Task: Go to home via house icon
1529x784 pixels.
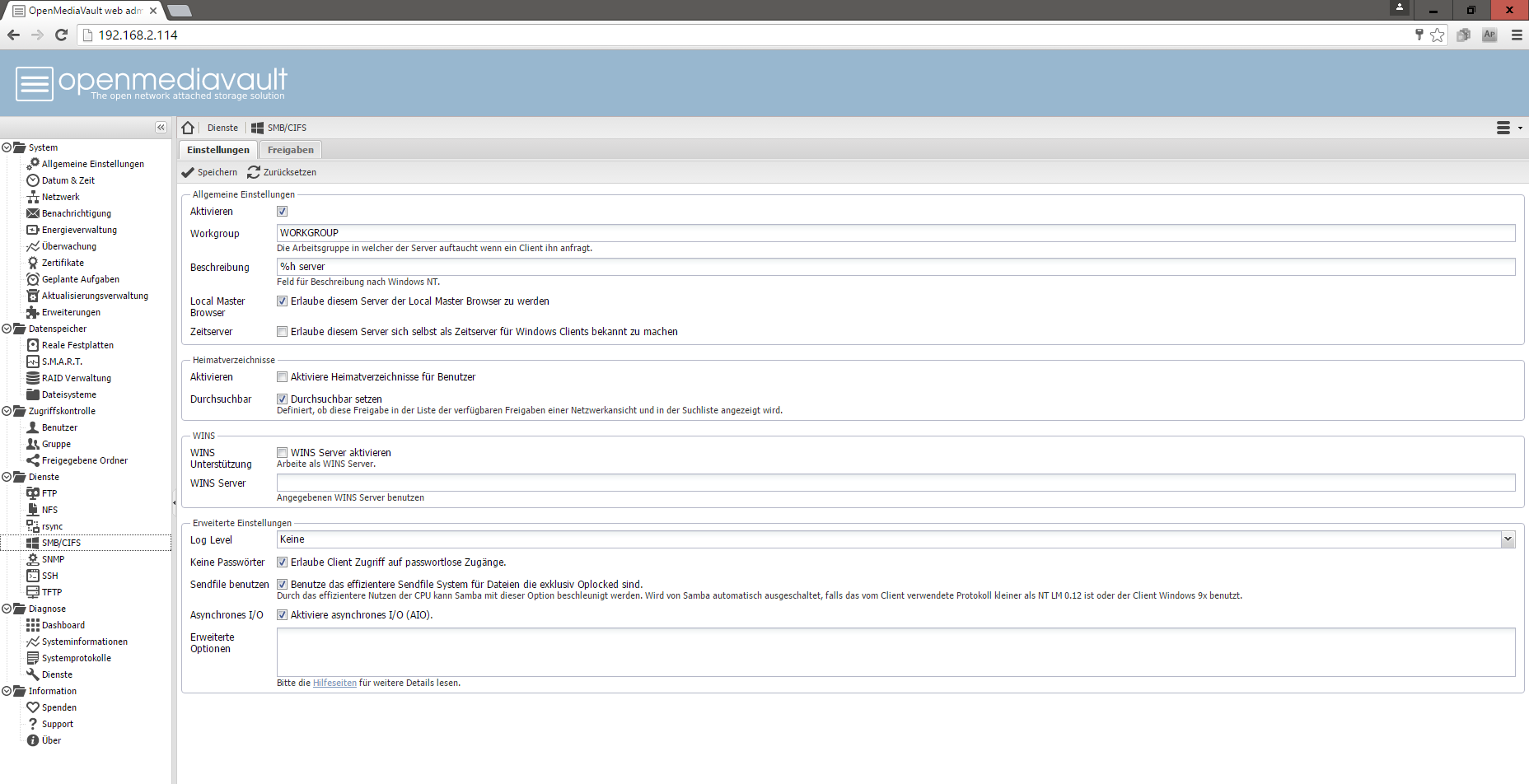Action: click(x=188, y=128)
